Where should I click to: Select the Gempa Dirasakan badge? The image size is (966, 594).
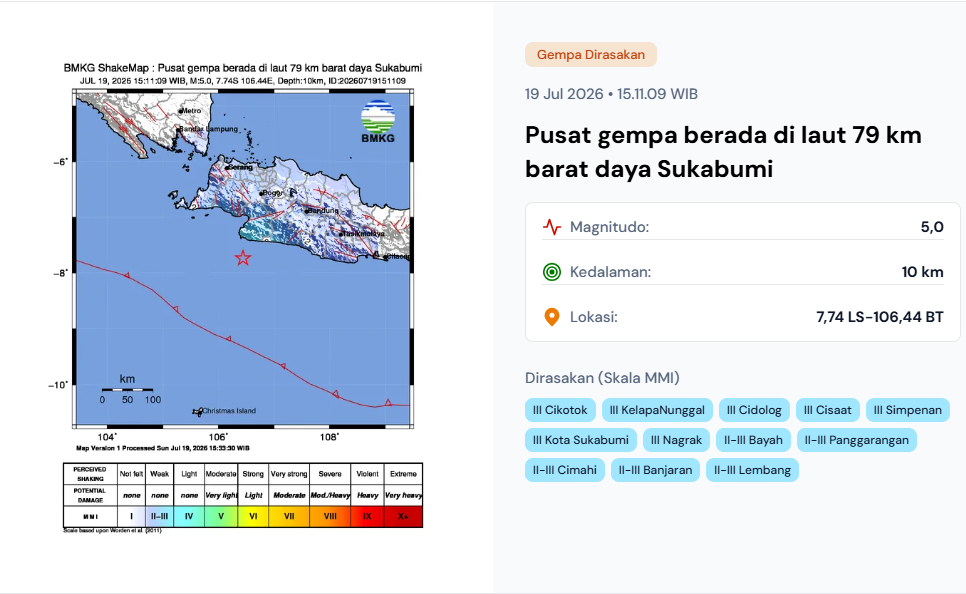[591, 54]
